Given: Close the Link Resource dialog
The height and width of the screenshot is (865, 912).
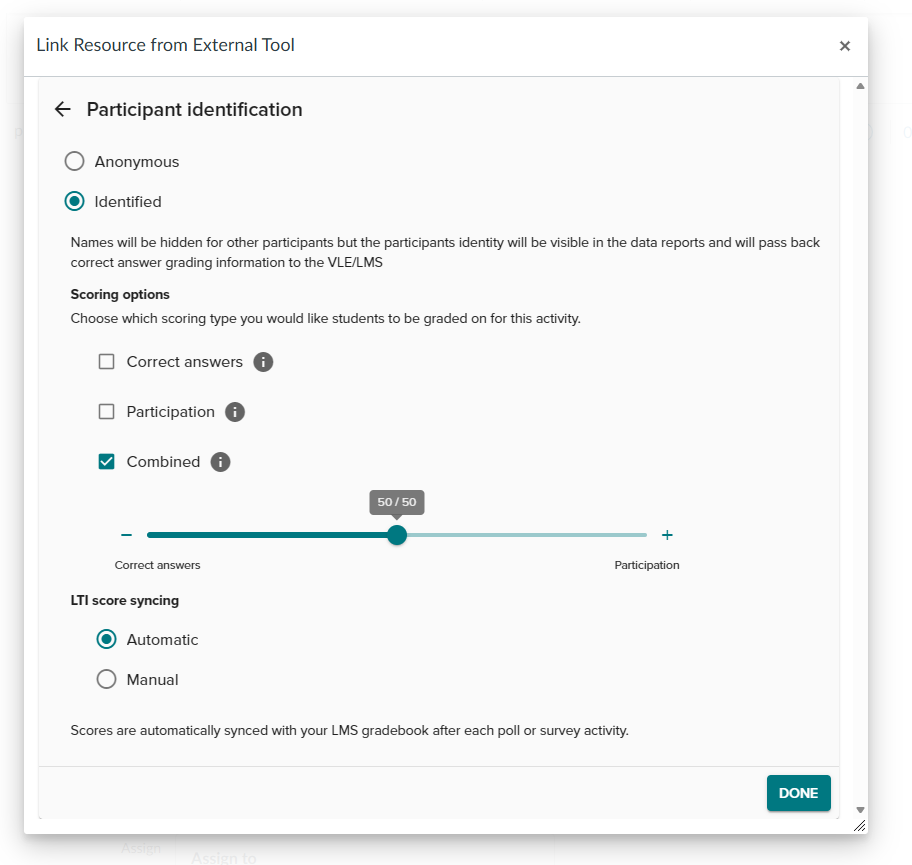Looking at the screenshot, I should click(845, 46).
